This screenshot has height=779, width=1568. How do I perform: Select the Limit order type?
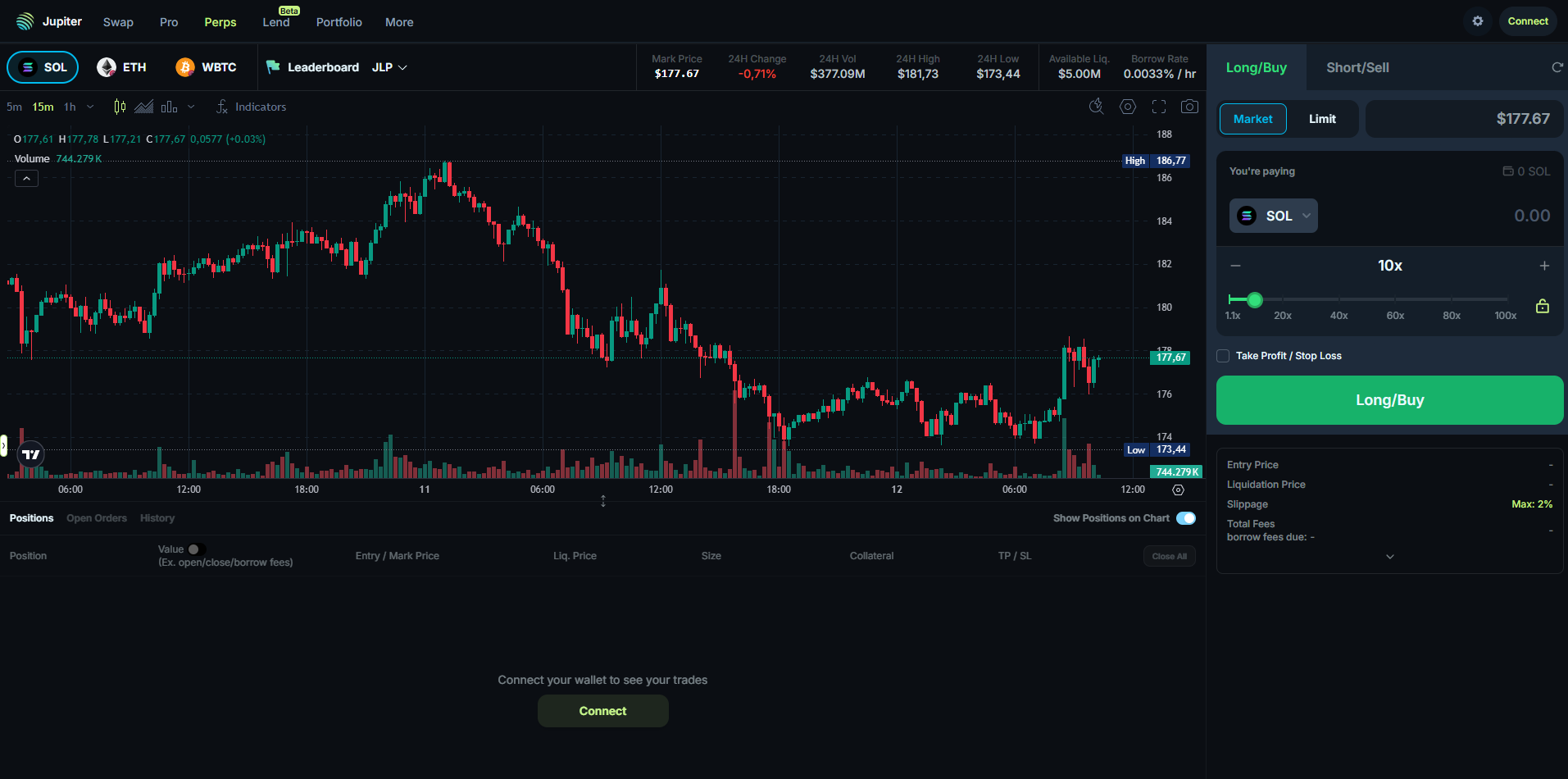1321,119
